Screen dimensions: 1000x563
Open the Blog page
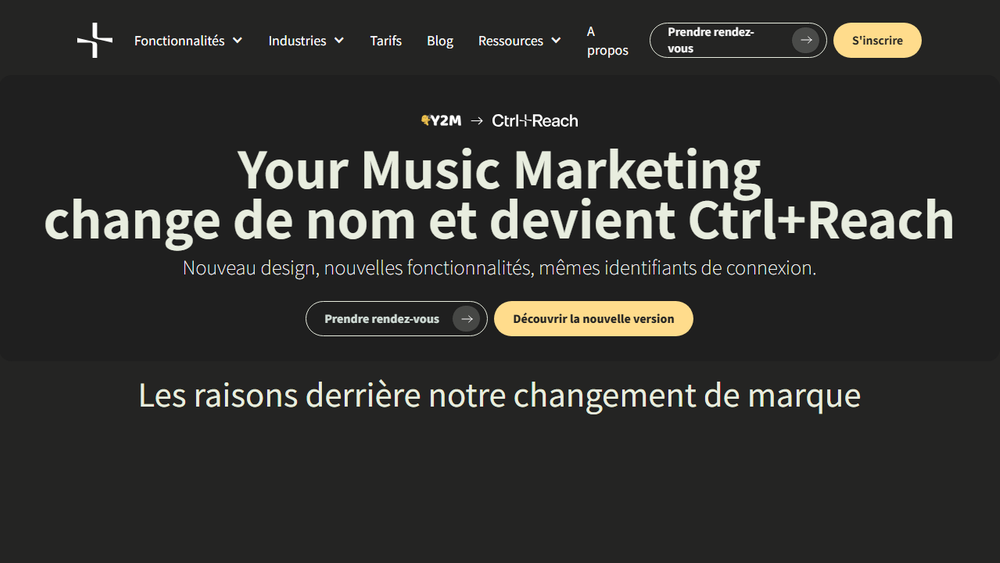(x=440, y=40)
